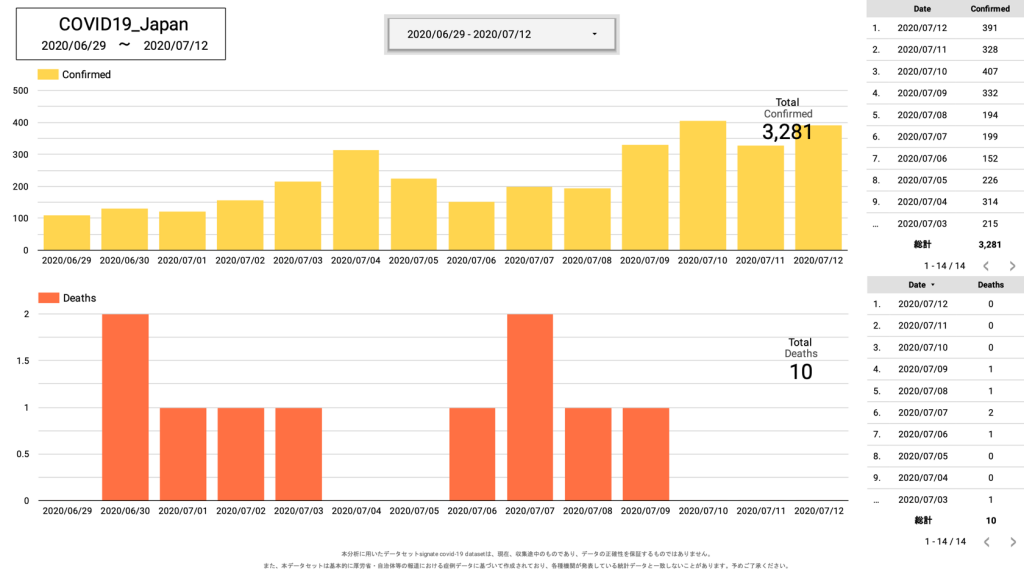Screen dimensions: 1024x576
Task: Click the COVID19_Japan title box
Action: (120, 34)
